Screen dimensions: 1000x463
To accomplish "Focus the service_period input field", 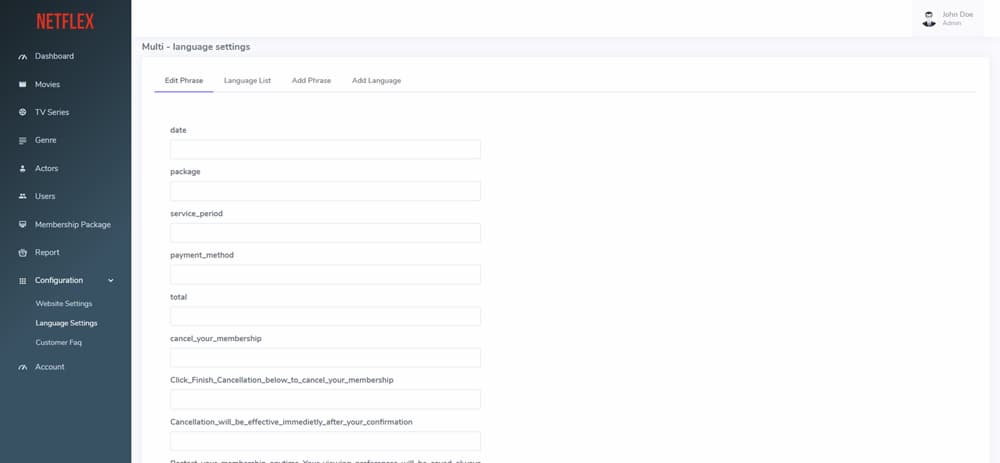I will tap(325, 233).
